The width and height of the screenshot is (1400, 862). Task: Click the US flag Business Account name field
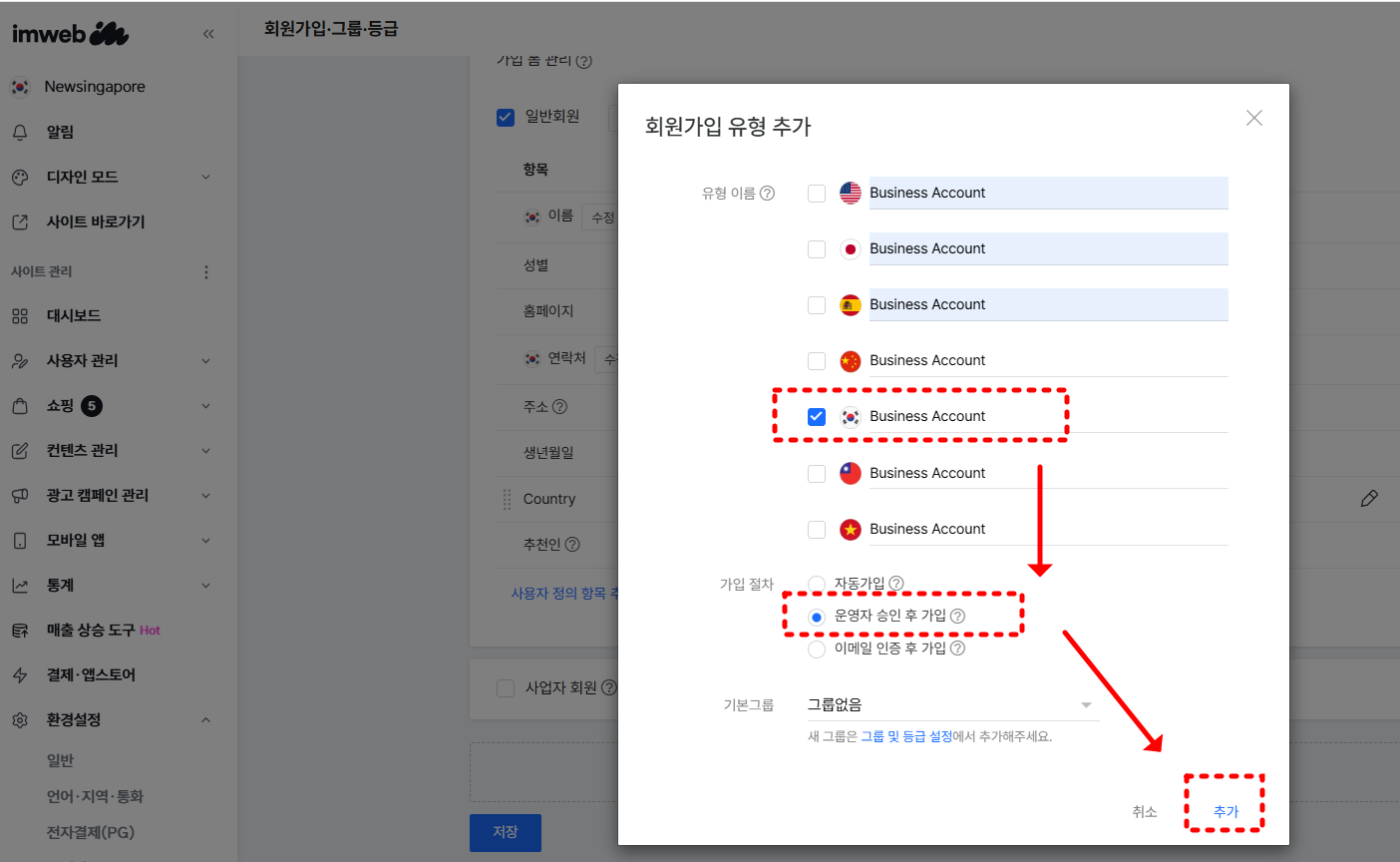click(1048, 193)
